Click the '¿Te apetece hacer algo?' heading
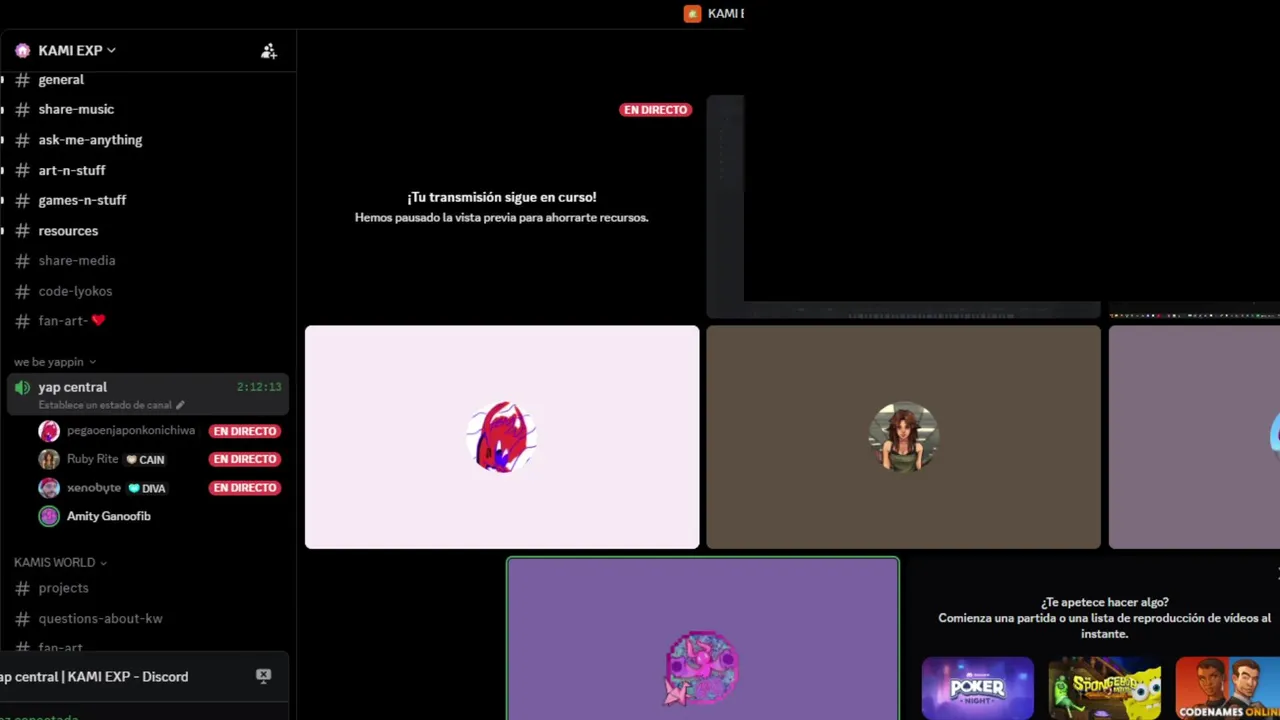1280x720 pixels. [1104, 602]
